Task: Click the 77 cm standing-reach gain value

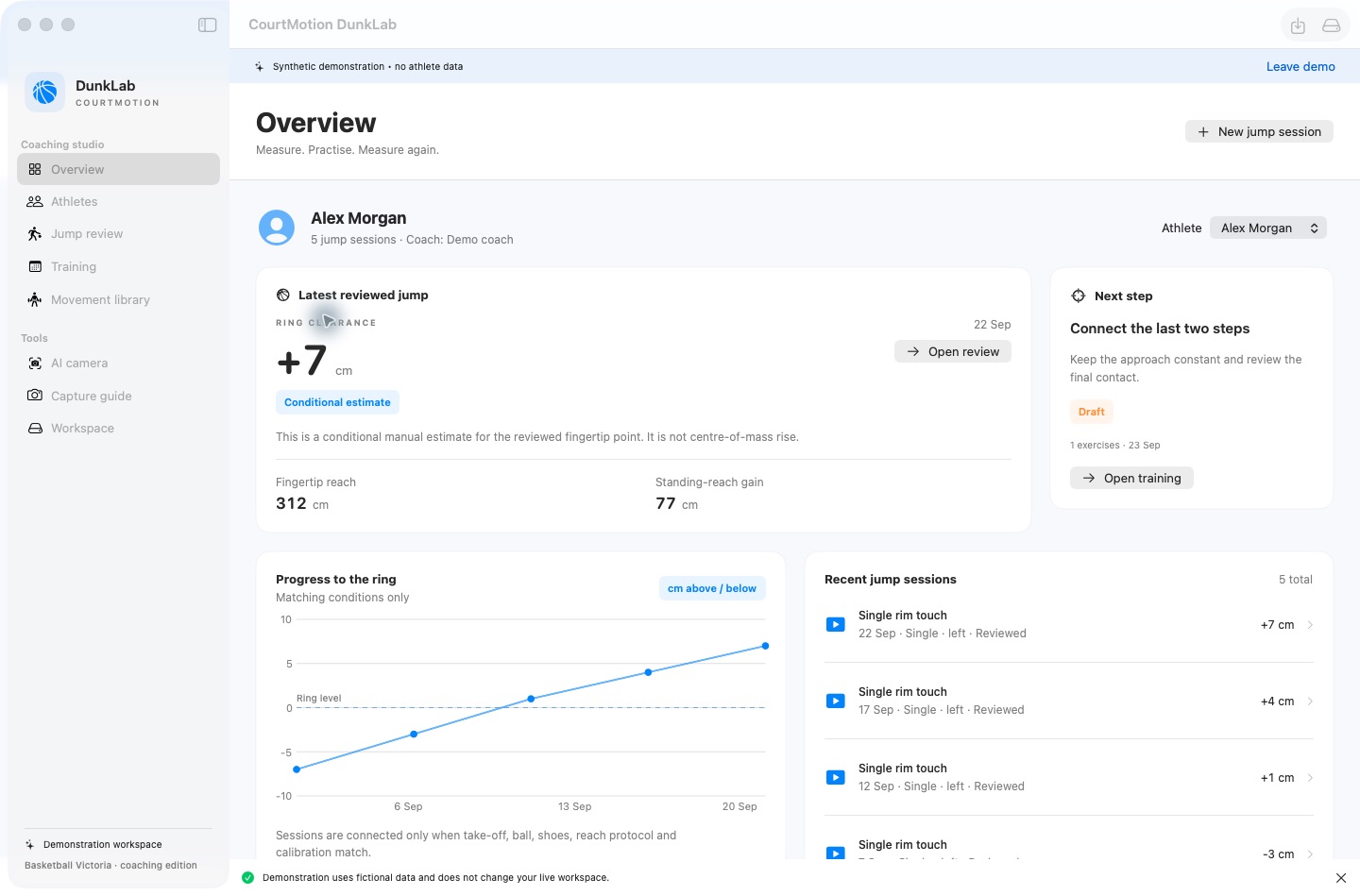Action: coord(677,503)
